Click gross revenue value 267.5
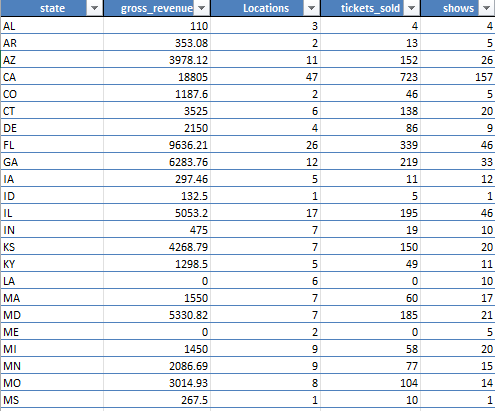The width and height of the screenshot is (495, 411). click(194, 400)
